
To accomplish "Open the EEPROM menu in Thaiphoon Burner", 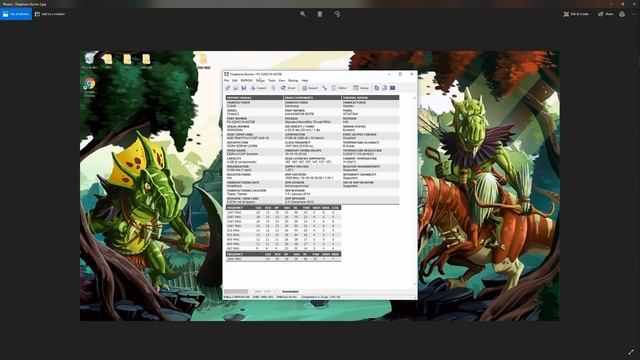I will 247,80.
